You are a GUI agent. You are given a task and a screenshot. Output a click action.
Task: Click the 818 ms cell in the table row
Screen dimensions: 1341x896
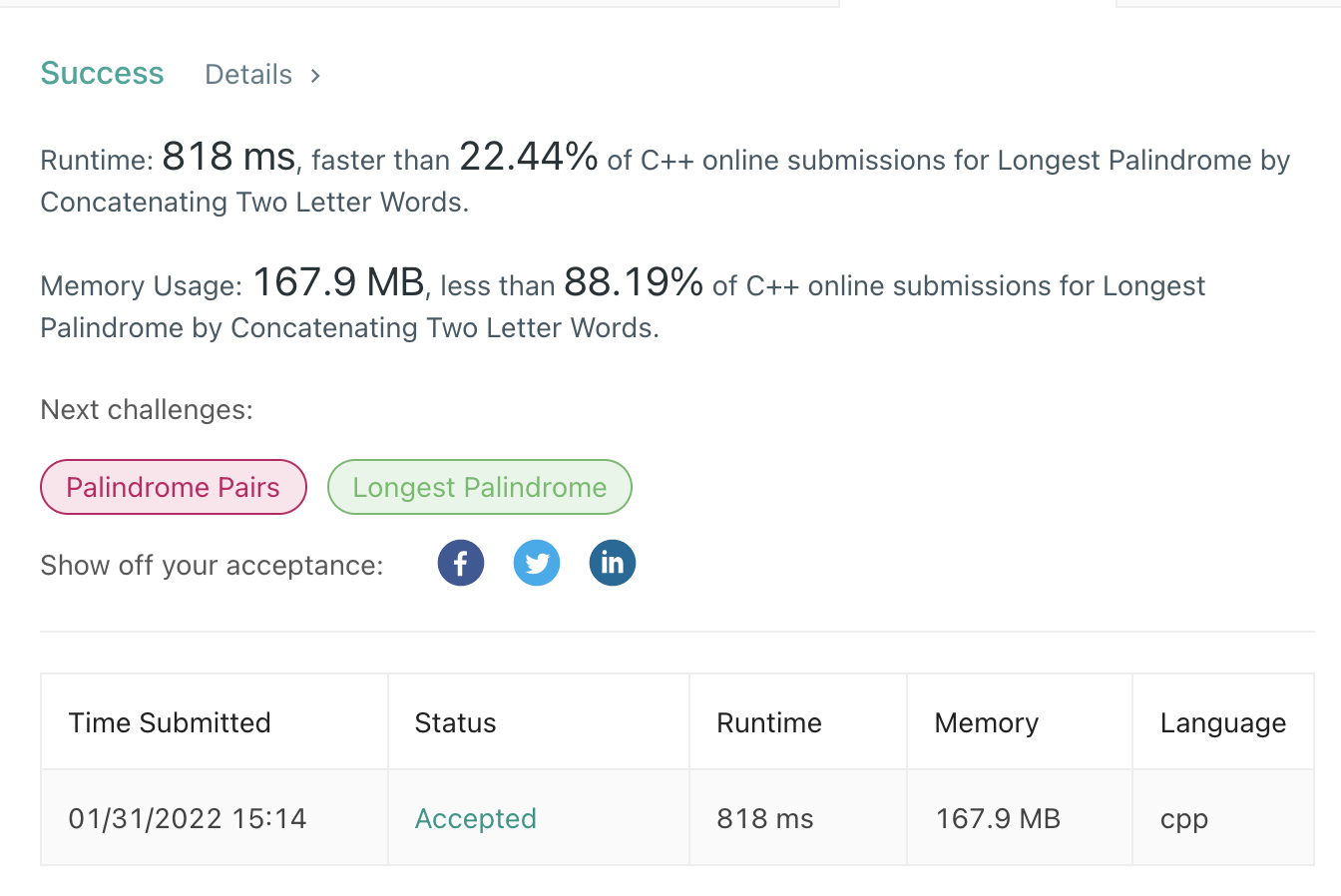pos(765,818)
